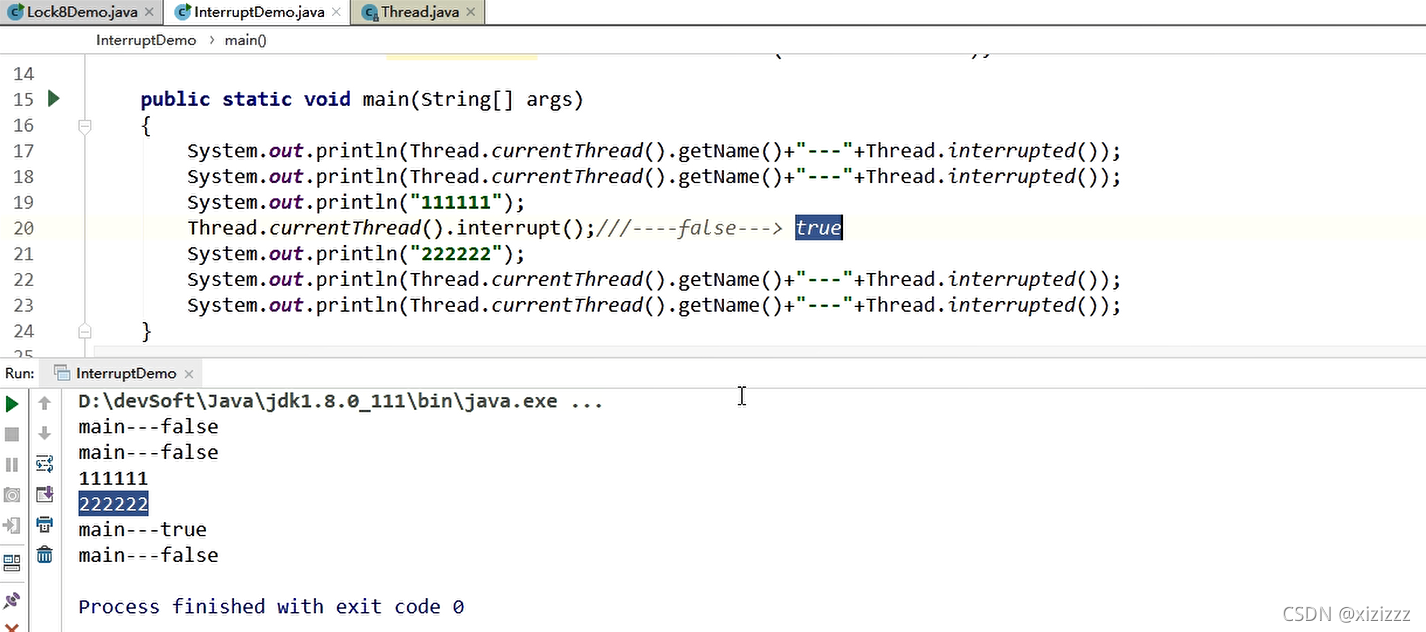Toggle the Soft-Wrap output icon
This screenshot has width=1426, height=632.
(x=44, y=464)
